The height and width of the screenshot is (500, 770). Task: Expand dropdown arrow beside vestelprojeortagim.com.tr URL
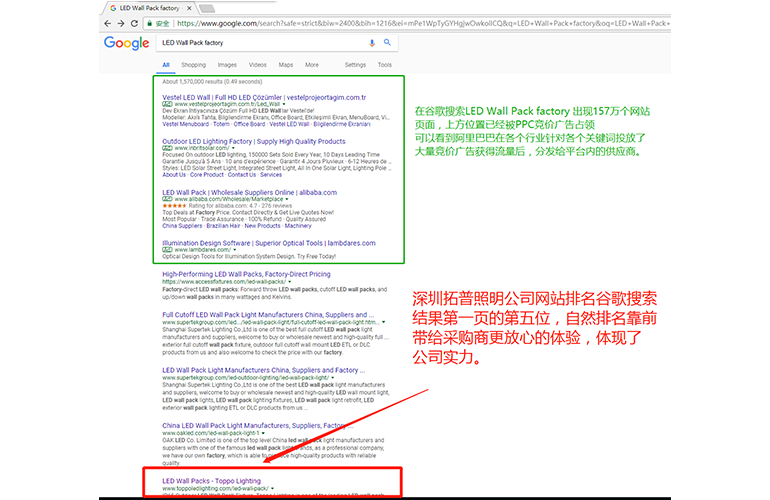point(284,104)
